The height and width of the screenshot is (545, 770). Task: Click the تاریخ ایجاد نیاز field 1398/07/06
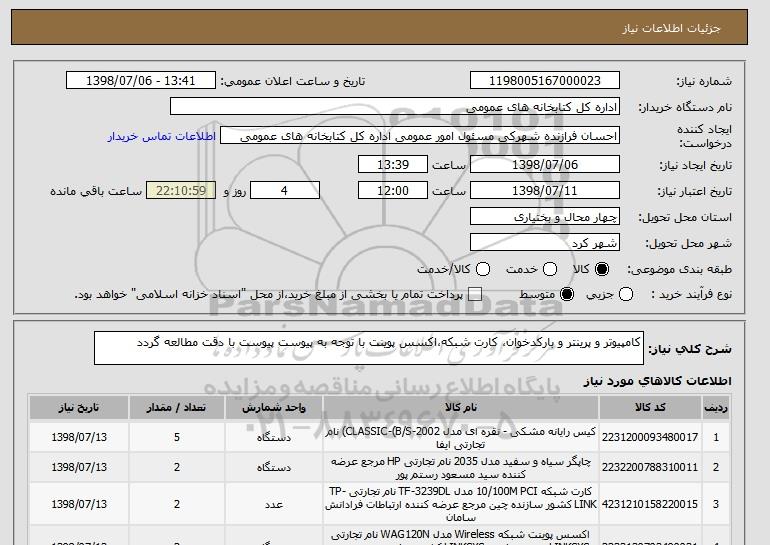(x=545, y=164)
